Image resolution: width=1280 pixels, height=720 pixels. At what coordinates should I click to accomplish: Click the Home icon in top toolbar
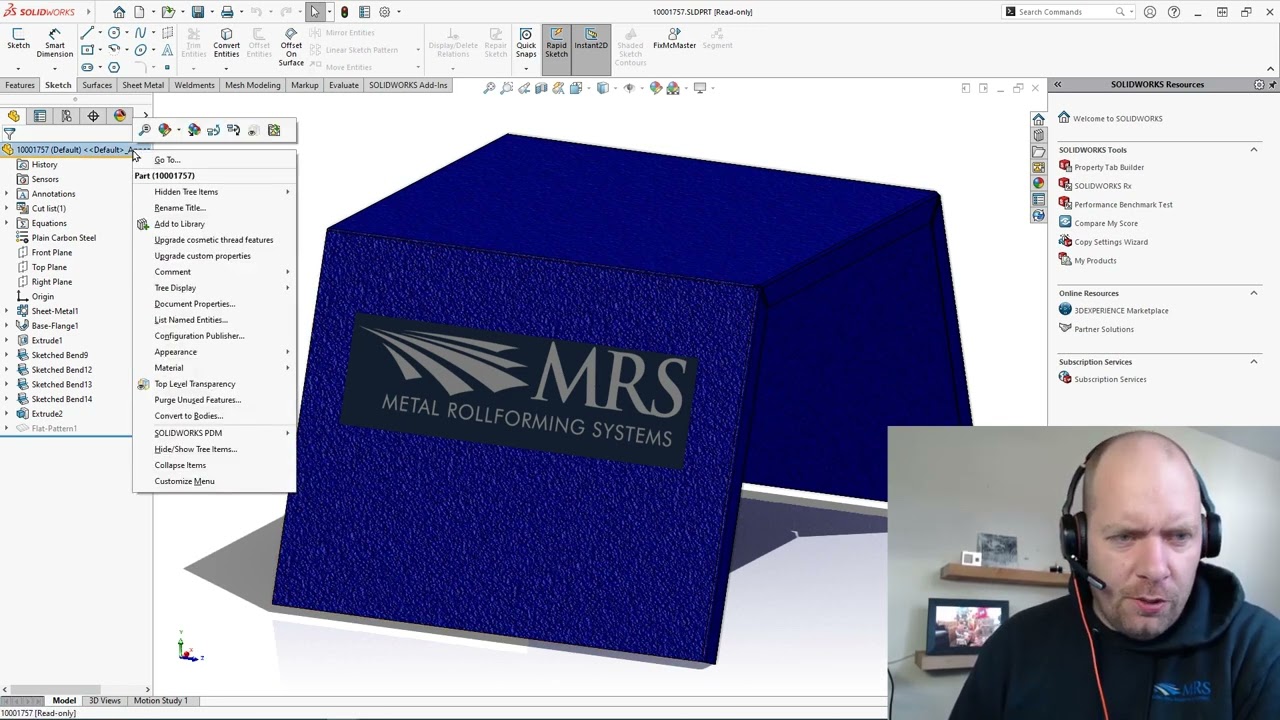pos(119,12)
